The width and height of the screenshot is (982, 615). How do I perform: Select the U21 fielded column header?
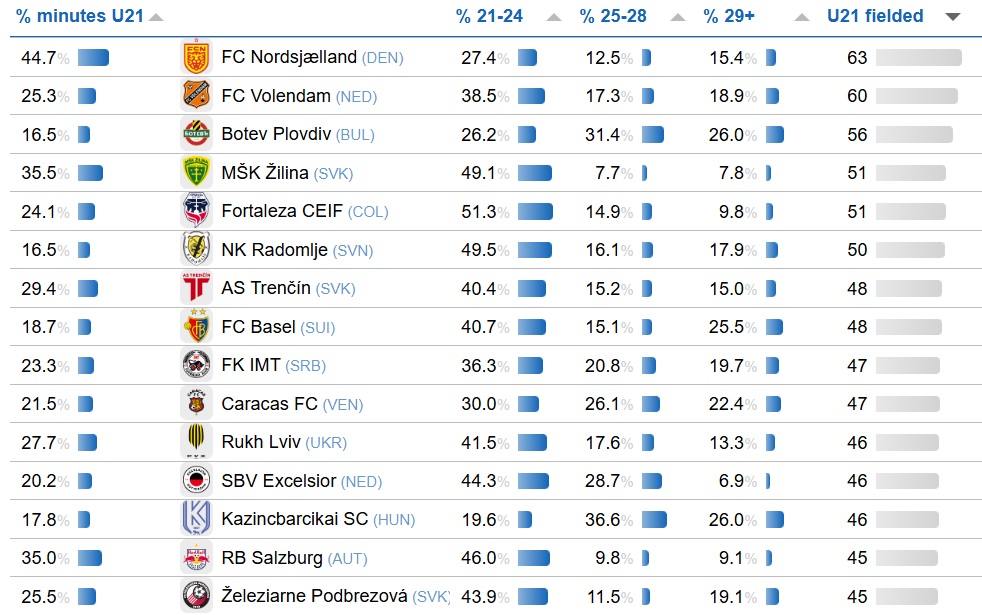(x=875, y=16)
